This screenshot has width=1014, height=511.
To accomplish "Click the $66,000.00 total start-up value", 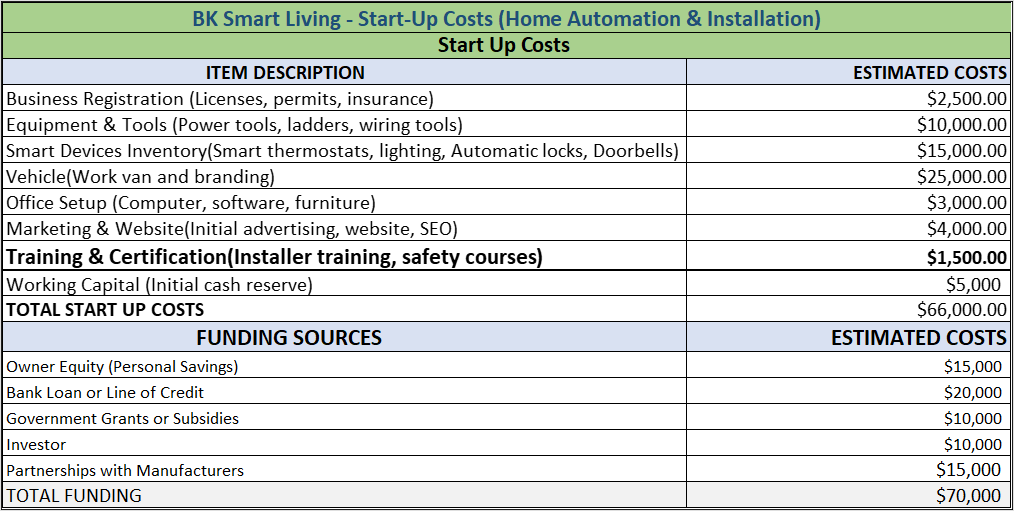I will pos(961,309).
